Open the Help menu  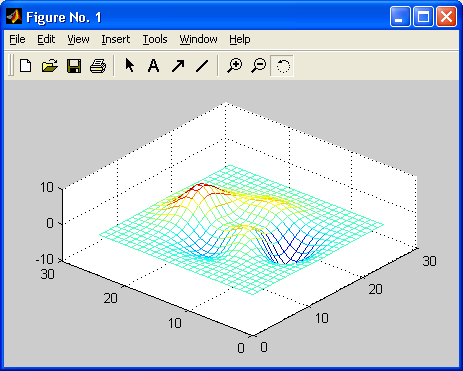(x=240, y=39)
